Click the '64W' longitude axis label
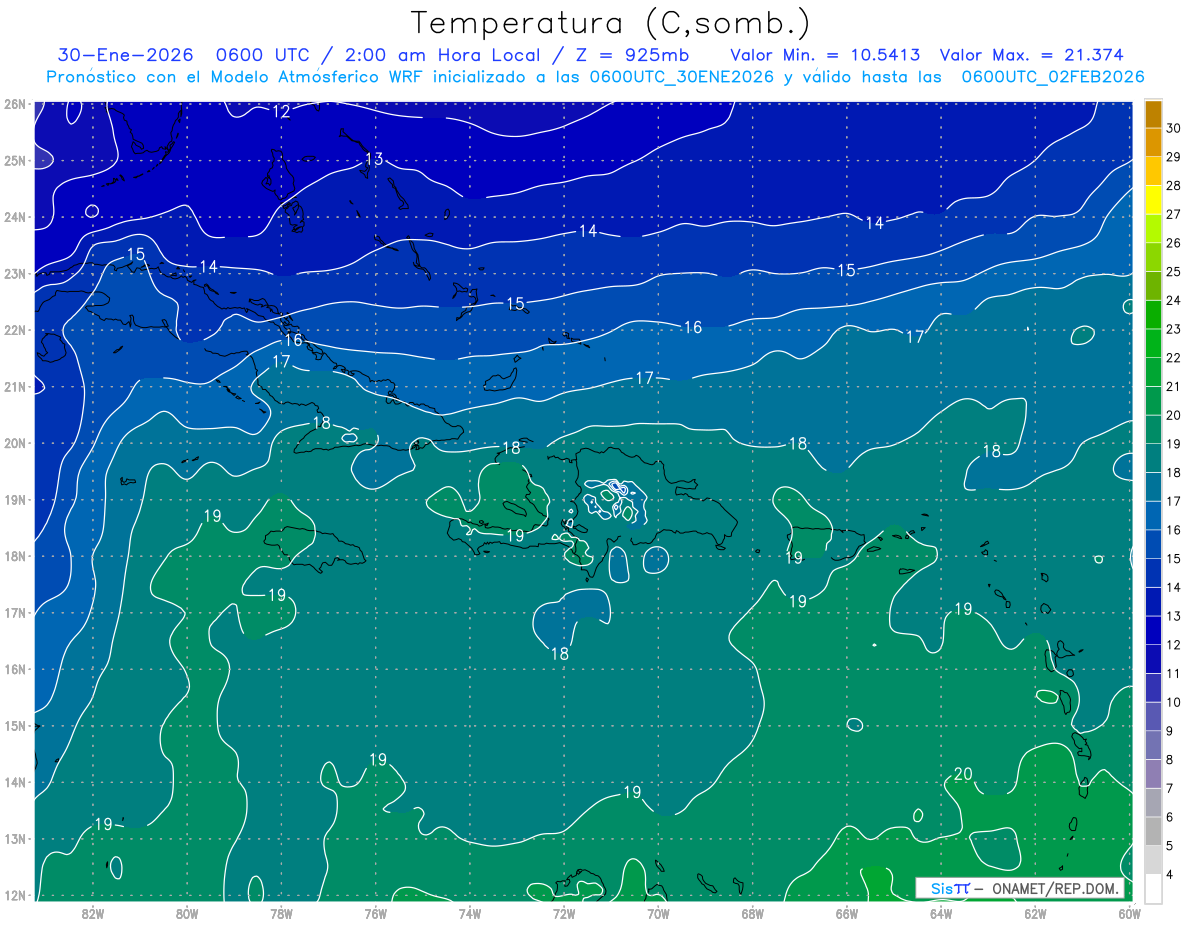The image size is (1200, 927). click(x=941, y=912)
